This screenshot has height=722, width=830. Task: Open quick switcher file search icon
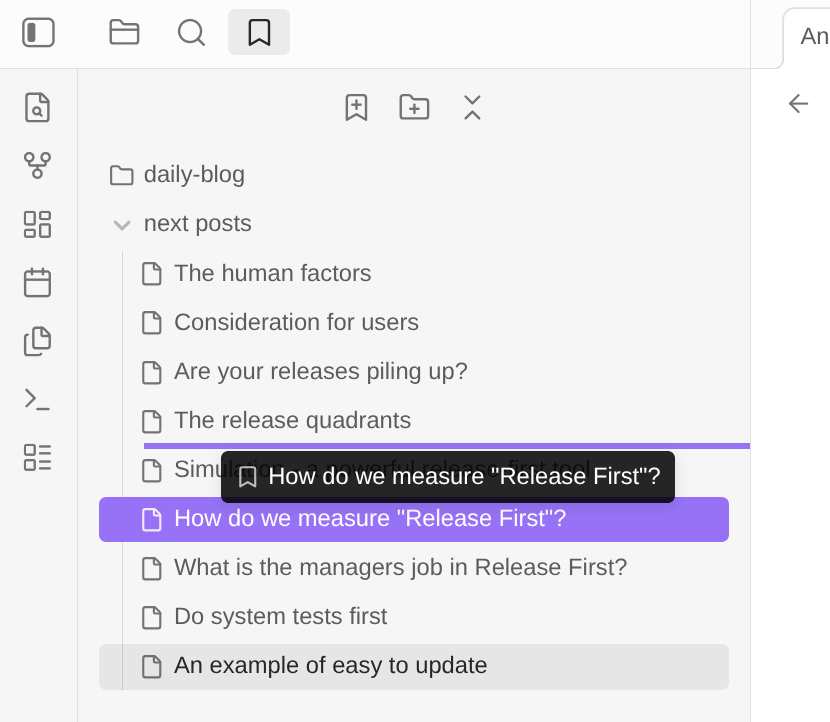point(37,108)
